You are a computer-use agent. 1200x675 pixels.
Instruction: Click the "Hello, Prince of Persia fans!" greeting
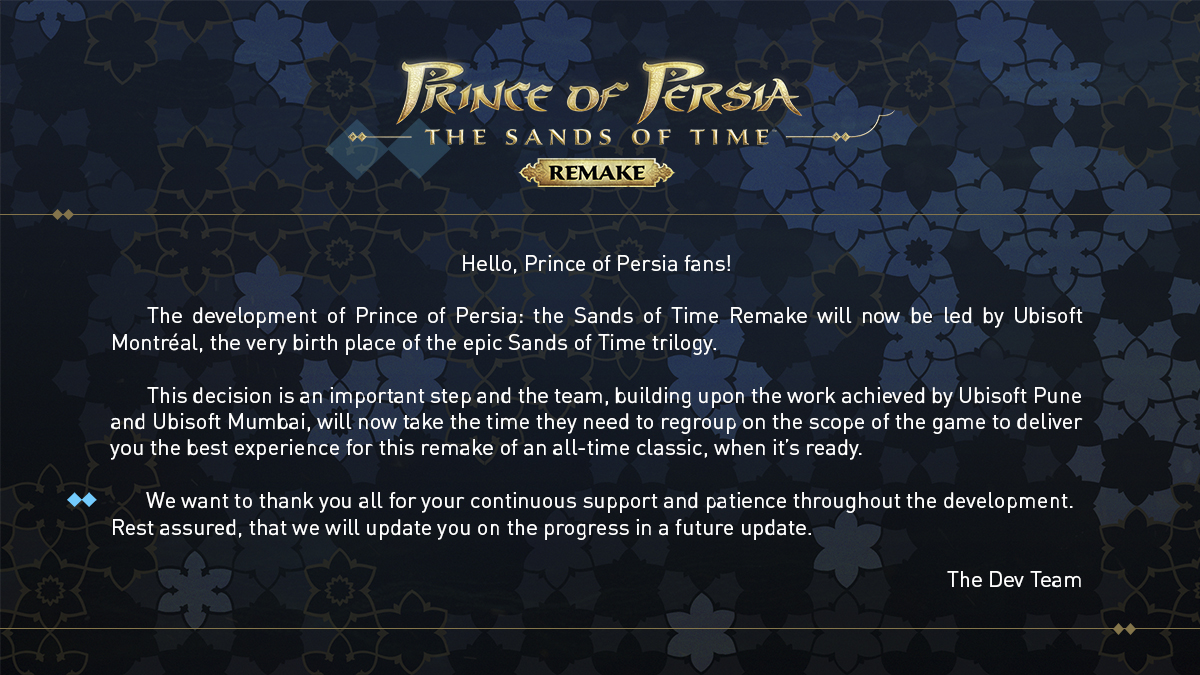(x=598, y=264)
